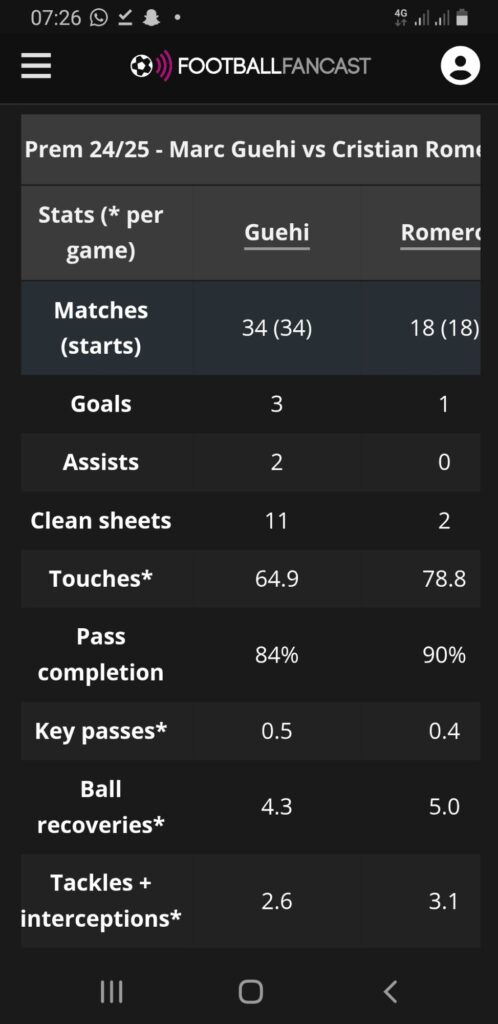
Task: Open the Guehi player link
Action: coord(277,232)
